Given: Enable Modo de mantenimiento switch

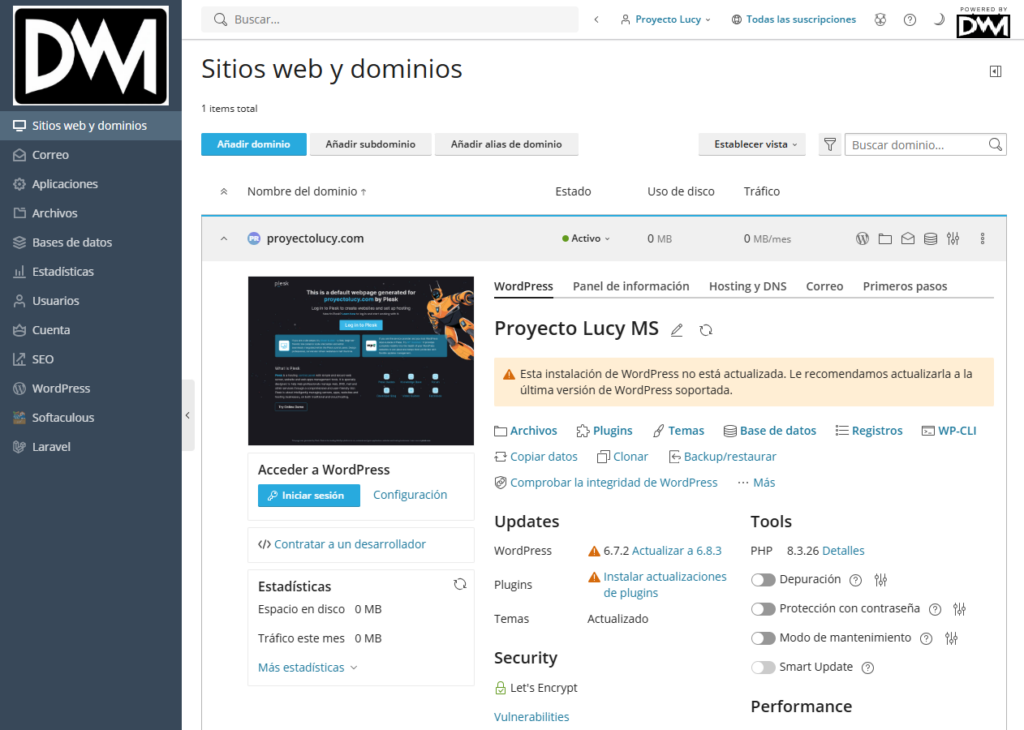Looking at the screenshot, I should click(763, 638).
